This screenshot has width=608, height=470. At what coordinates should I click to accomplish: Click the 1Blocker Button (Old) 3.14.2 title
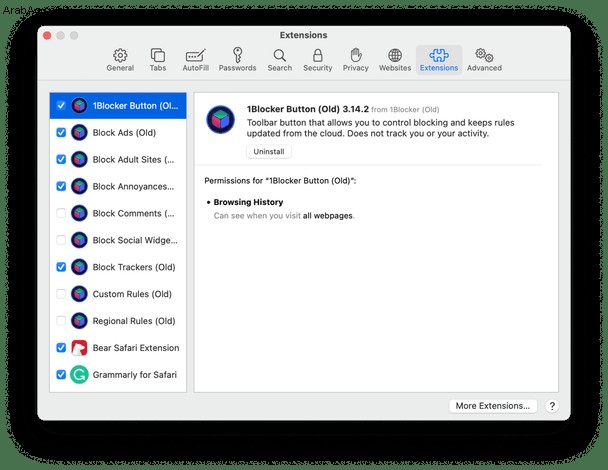point(307,109)
